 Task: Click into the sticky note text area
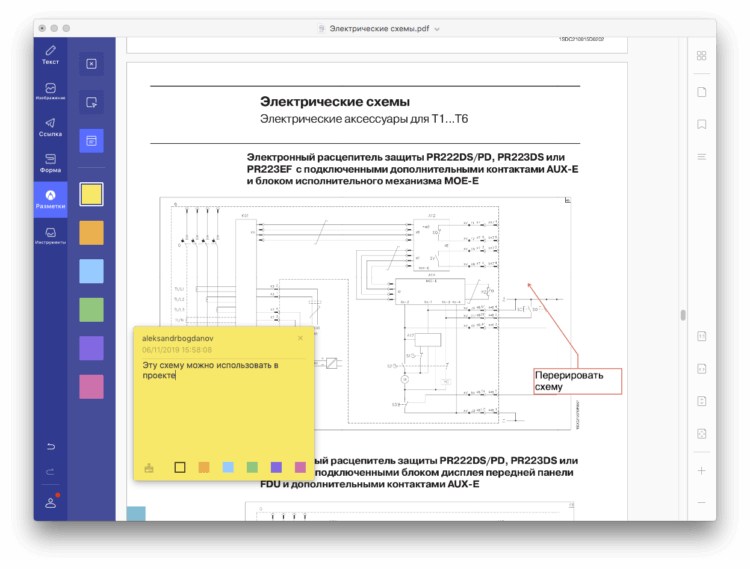224,409
